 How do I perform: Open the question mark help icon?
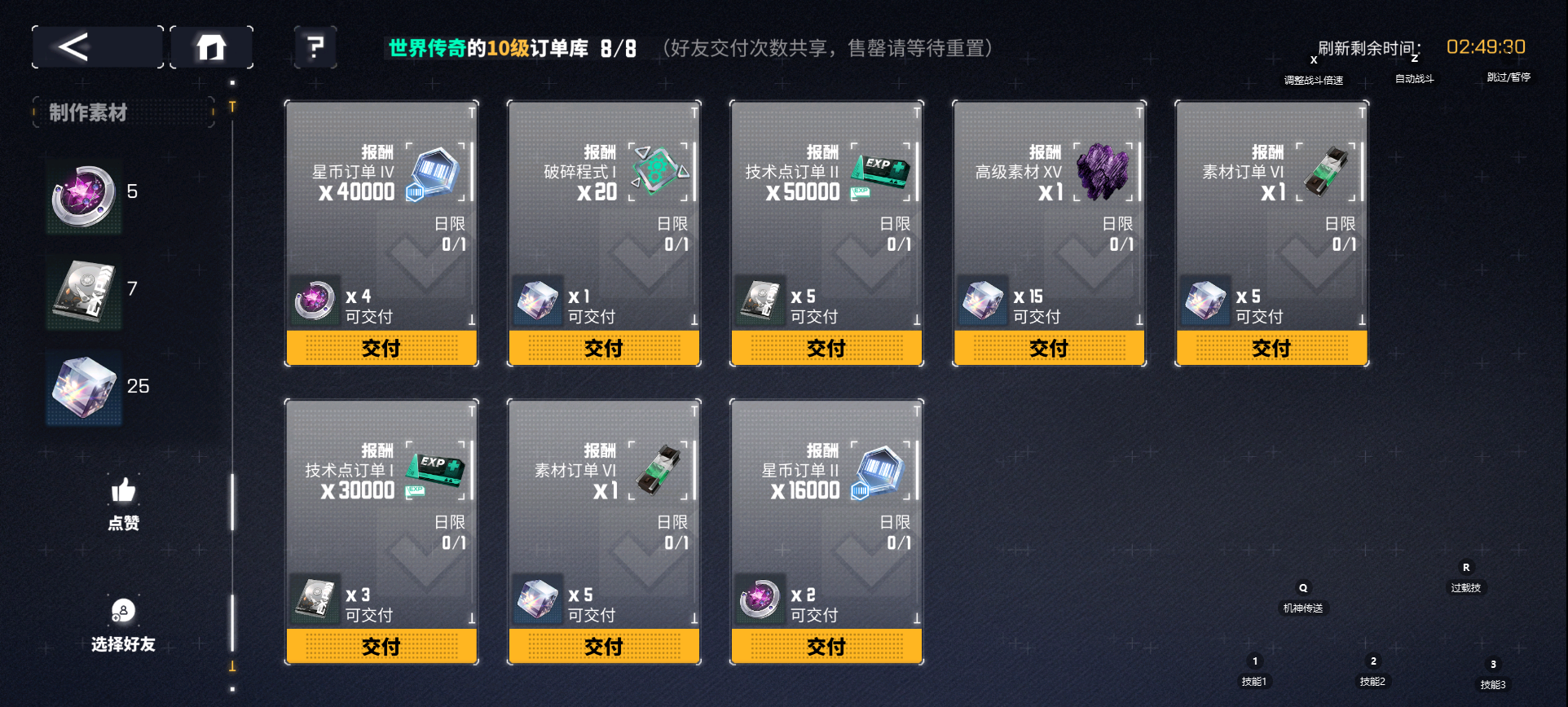click(315, 47)
